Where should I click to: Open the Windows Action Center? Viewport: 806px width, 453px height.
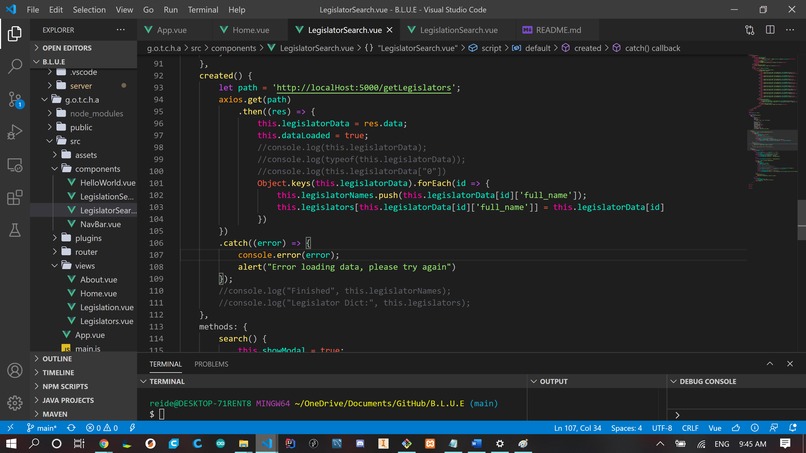(x=785, y=443)
